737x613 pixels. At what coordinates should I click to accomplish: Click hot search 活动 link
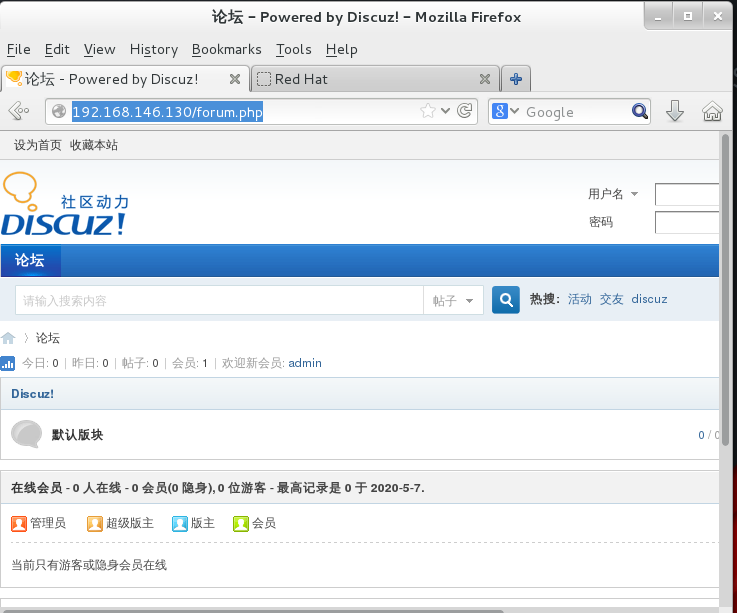[580, 299]
